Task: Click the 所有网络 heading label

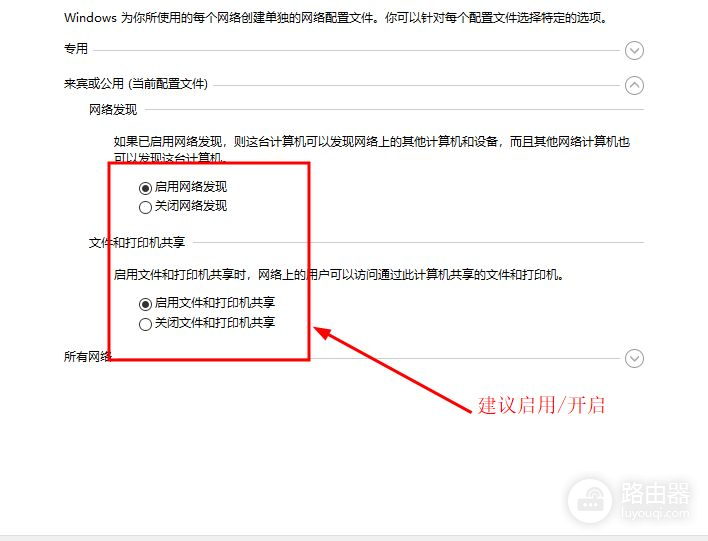Action: 88,356
